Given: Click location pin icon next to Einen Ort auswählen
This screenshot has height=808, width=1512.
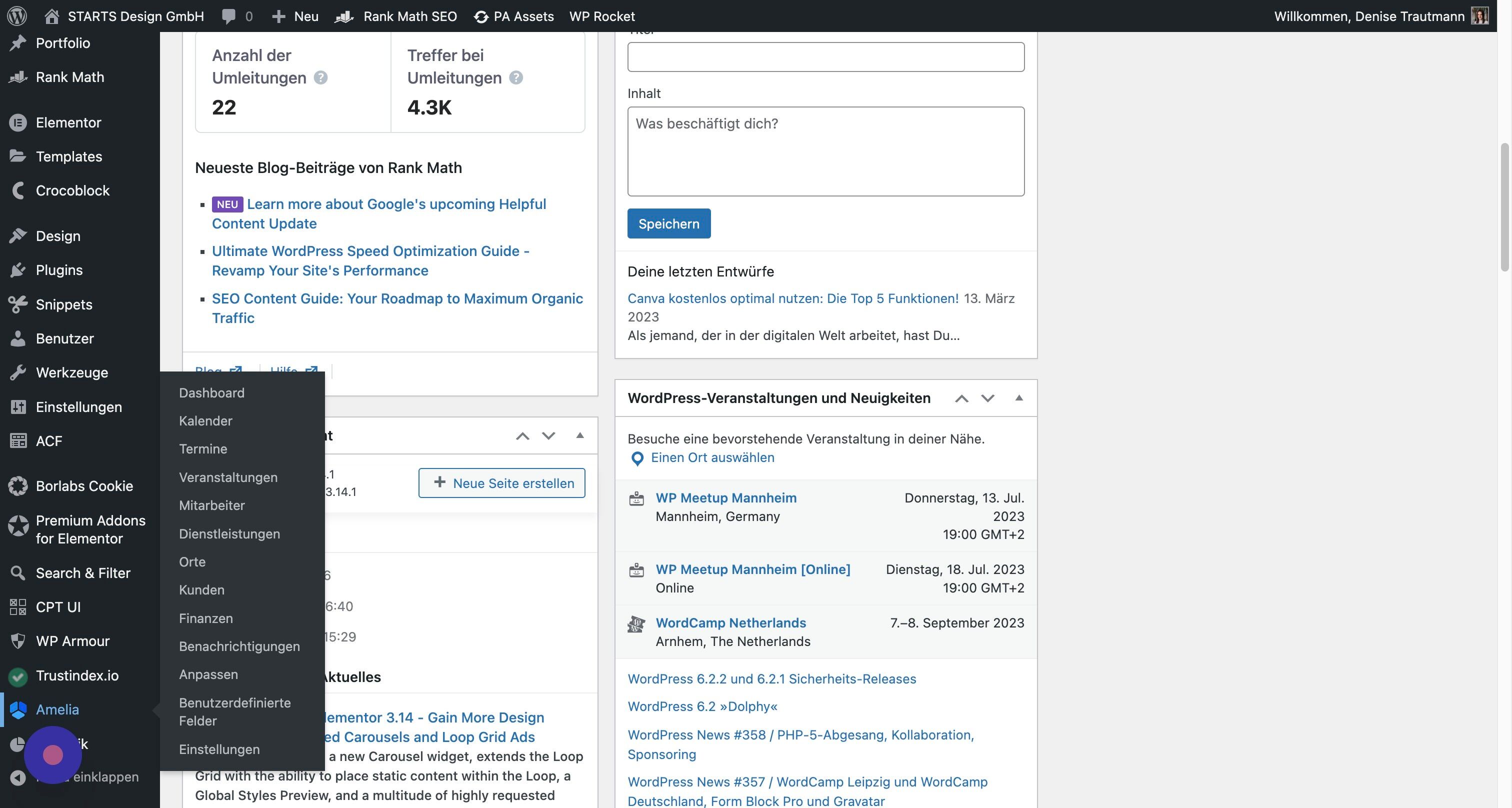Looking at the screenshot, I should [637, 459].
